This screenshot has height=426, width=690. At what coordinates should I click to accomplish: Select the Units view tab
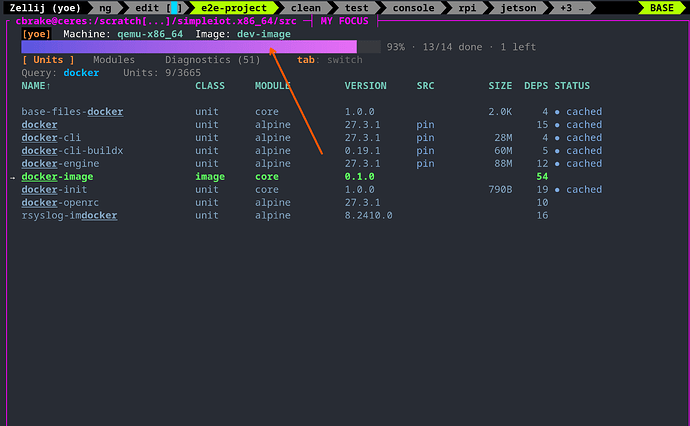pos(48,60)
